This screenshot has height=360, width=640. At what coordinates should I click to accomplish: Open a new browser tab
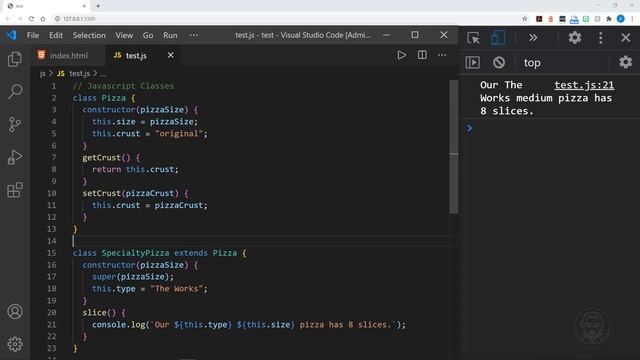98,6
